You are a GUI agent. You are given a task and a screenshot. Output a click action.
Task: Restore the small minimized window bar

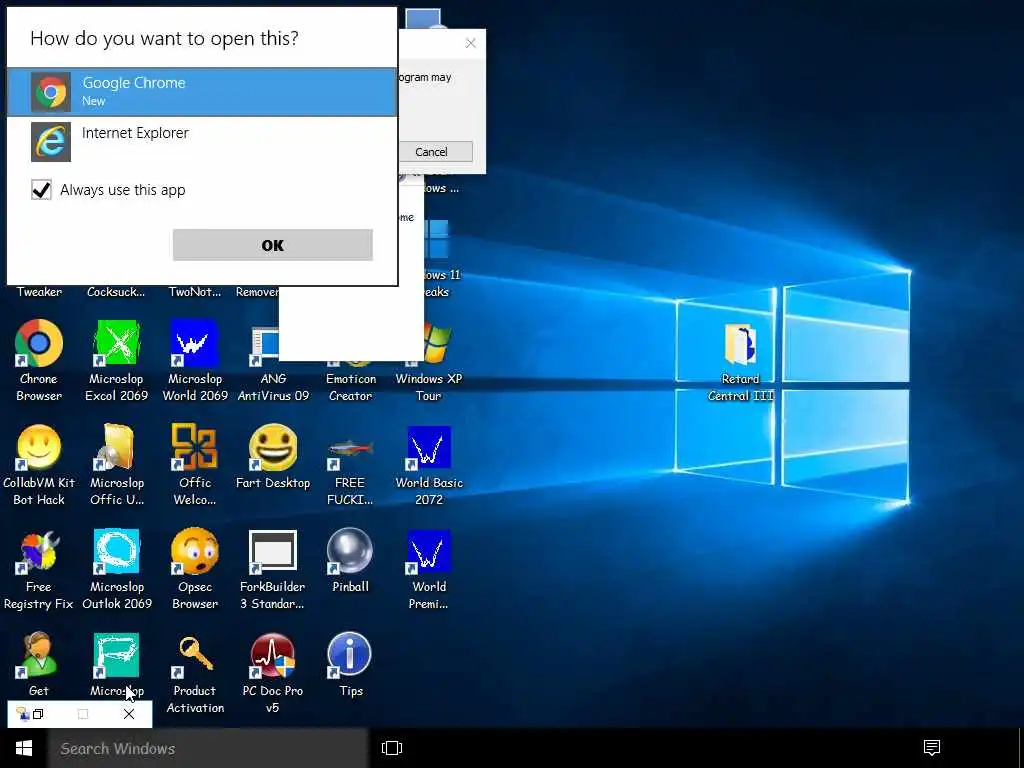(x=39, y=714)
